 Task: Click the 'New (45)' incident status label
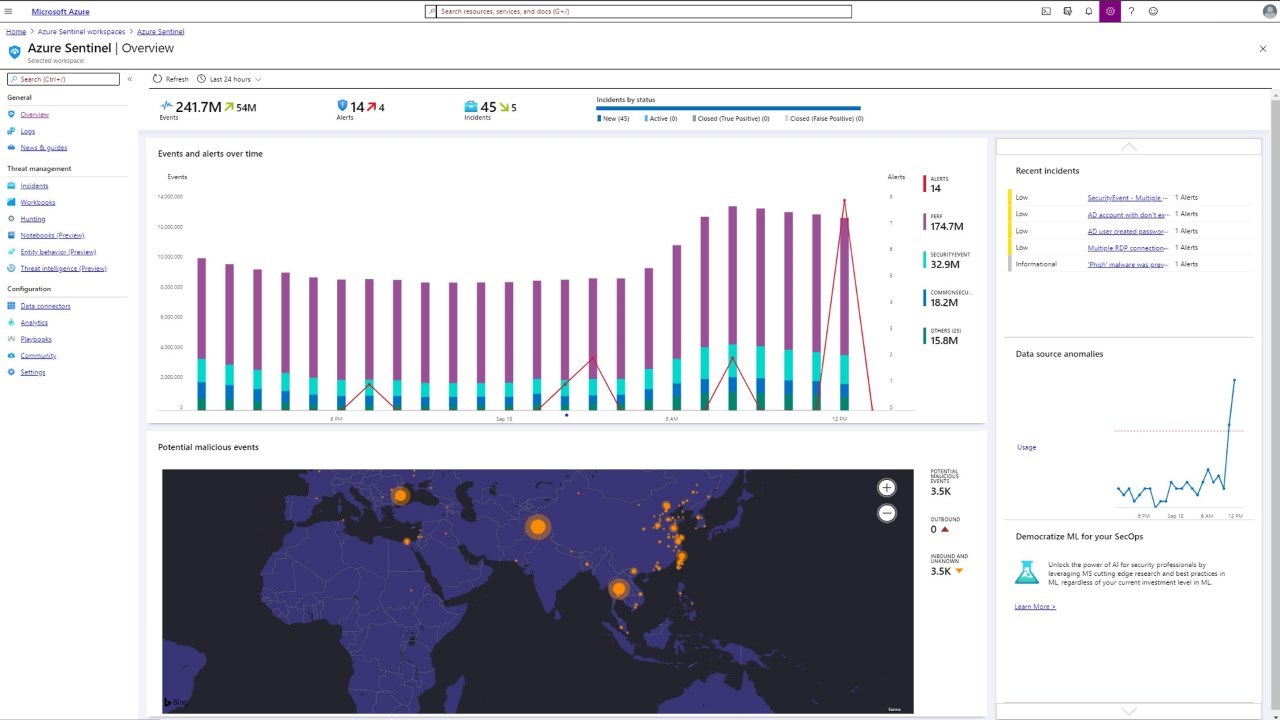pos(613,119)
